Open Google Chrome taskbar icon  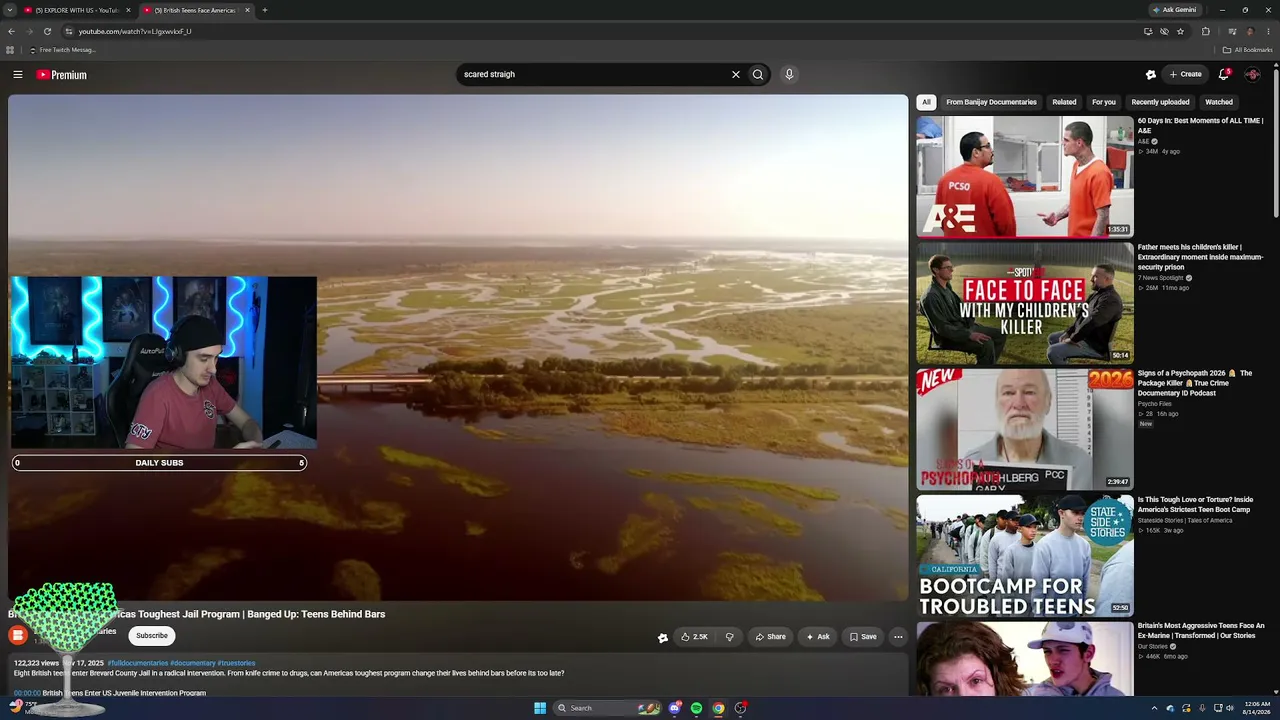click(x=718, y=708)
